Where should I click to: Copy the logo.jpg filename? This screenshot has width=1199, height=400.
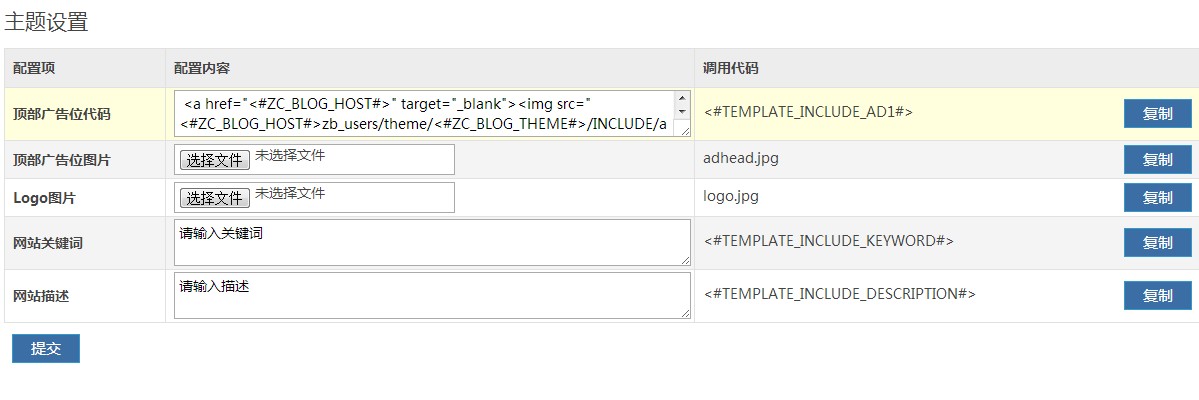point(1158,197)
